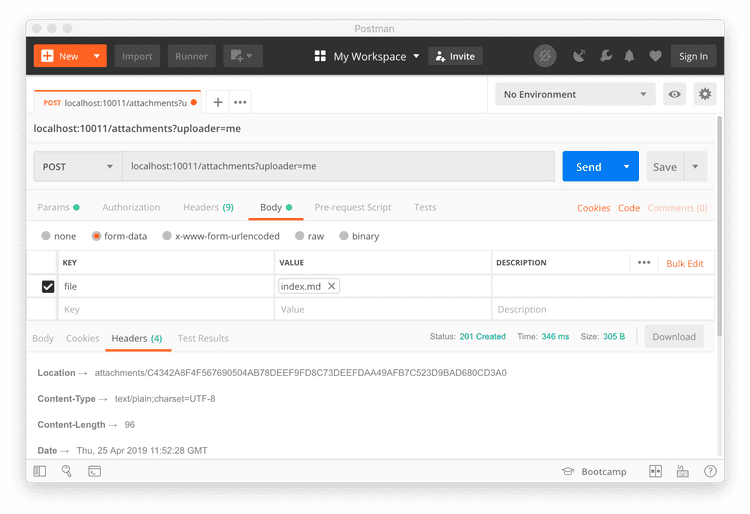Open the help question mark icon
Image resolution: width=750 pixels, height=514 pixels.
point(710,471)
